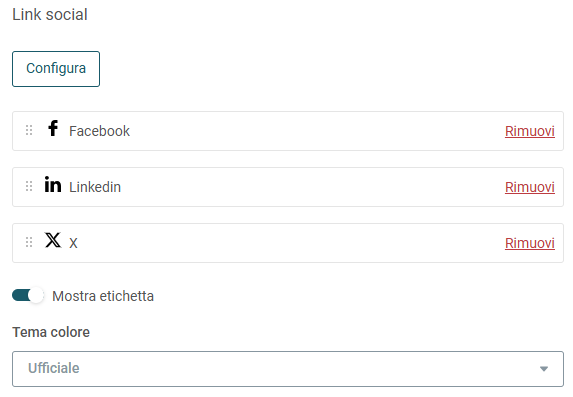573x397 pixels.
Task: Click the Configura button
Action: (x=56, y=69)
